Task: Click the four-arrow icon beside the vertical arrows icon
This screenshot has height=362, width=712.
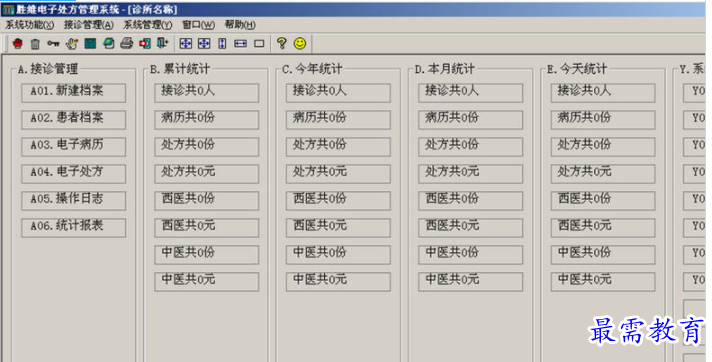Action: click(x=204, y=44)
